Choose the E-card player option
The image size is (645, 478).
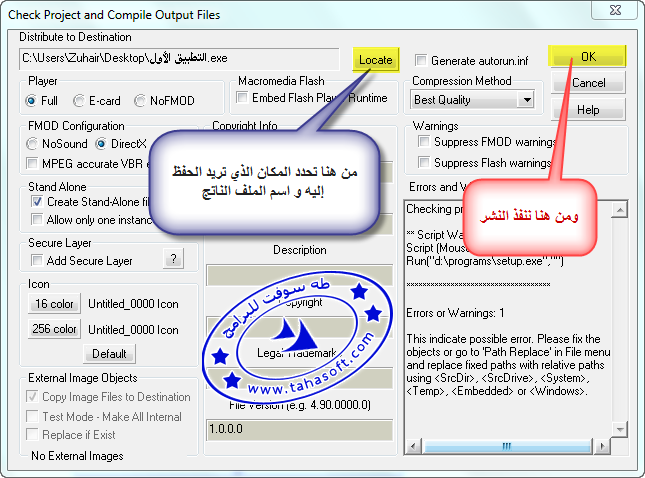tap(80, 101)
